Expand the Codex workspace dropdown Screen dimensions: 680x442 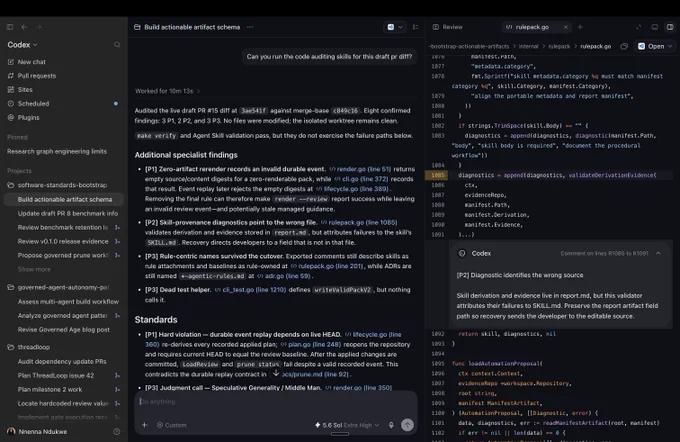coord(22,45)
